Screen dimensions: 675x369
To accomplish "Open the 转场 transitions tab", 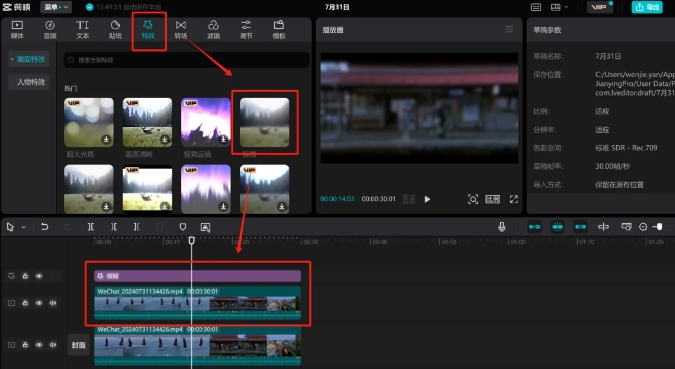I will (x=181, y=30).
